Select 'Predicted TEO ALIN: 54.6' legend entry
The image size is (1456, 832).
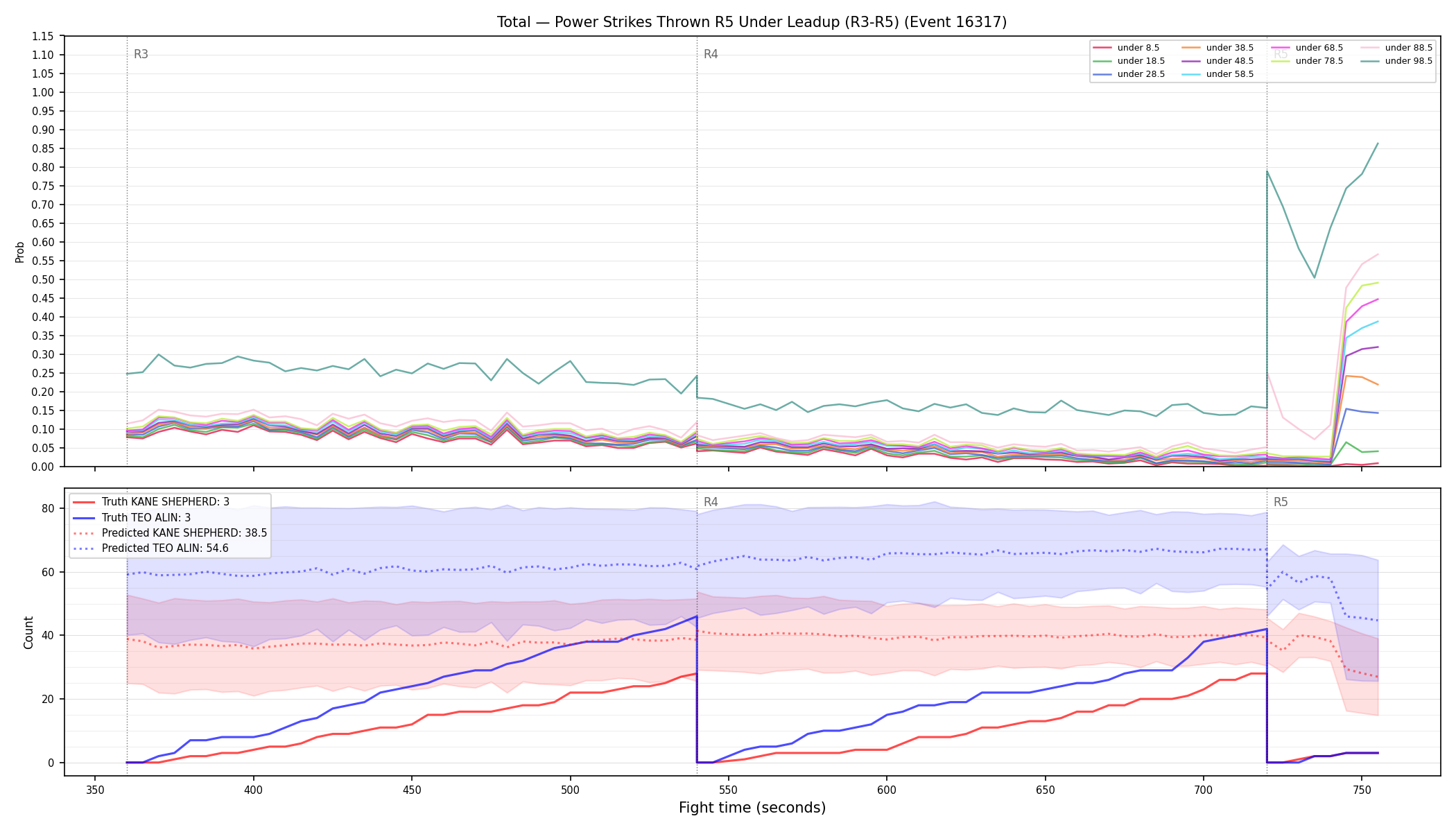(150, 548)
